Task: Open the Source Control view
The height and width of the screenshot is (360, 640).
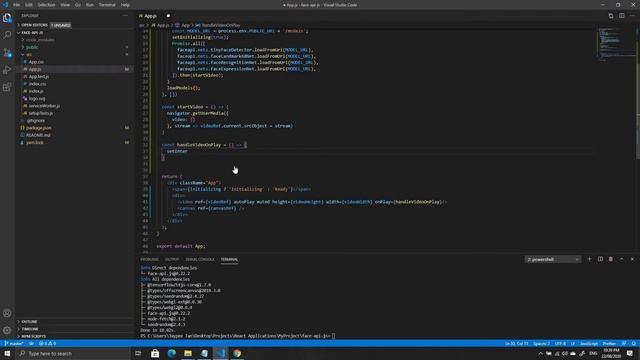Action: (x=7, y=53)
